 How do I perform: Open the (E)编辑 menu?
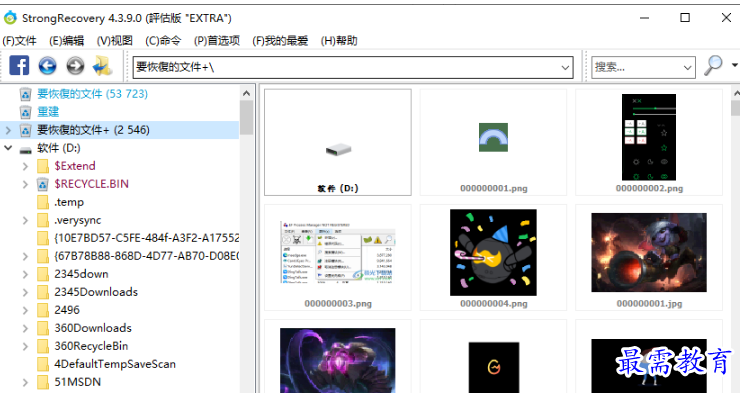pyautogui.click(x=67, y=41)
